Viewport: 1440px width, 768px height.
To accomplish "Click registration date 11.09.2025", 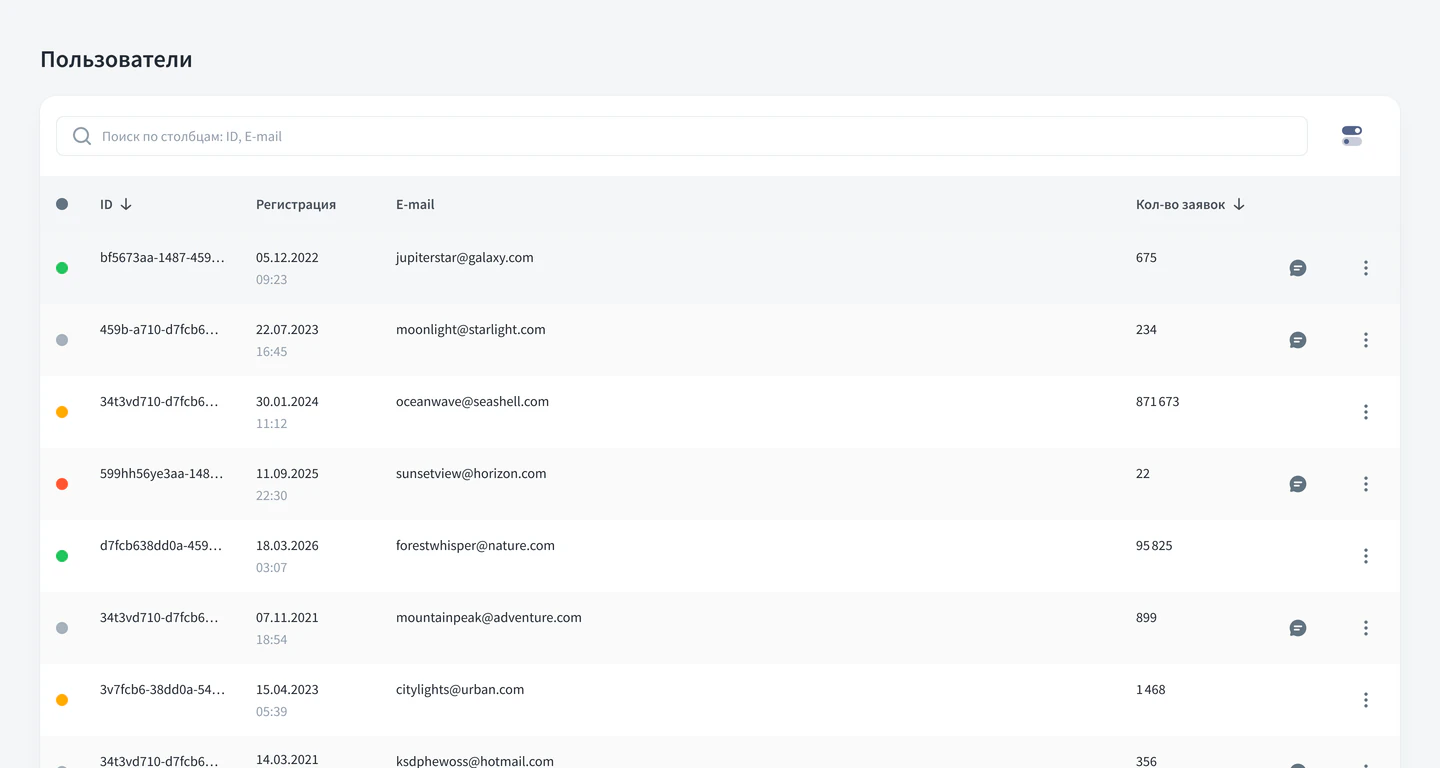I will 287,473.
